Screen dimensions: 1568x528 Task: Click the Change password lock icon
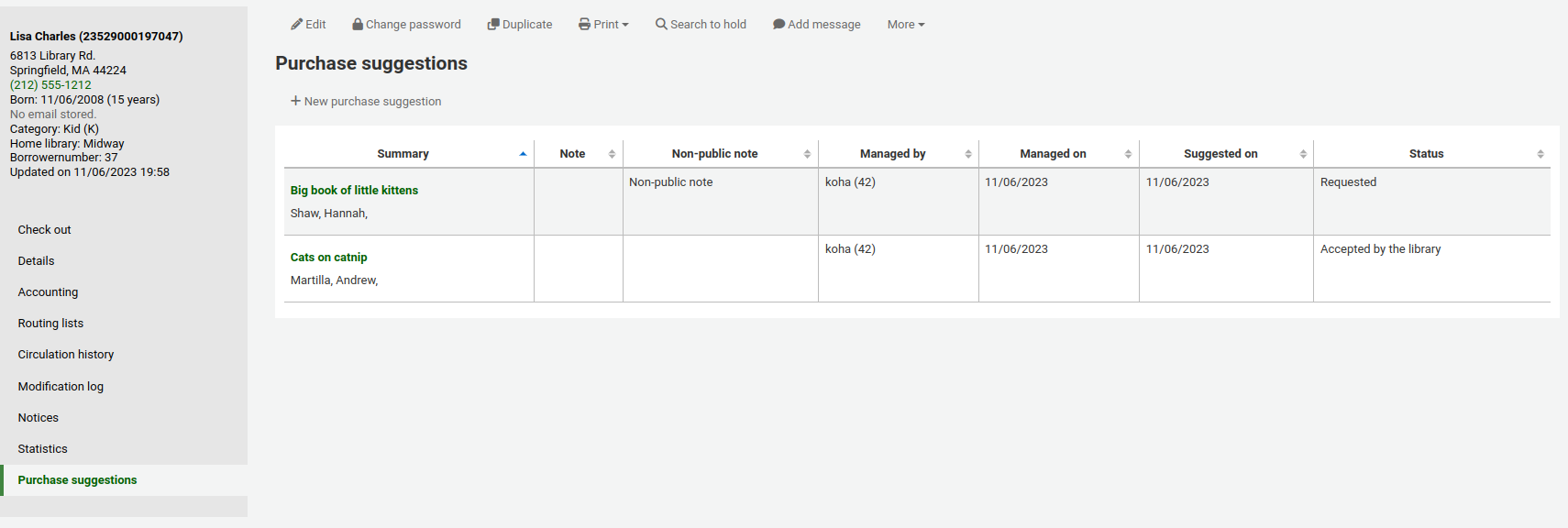click(358, 25)
